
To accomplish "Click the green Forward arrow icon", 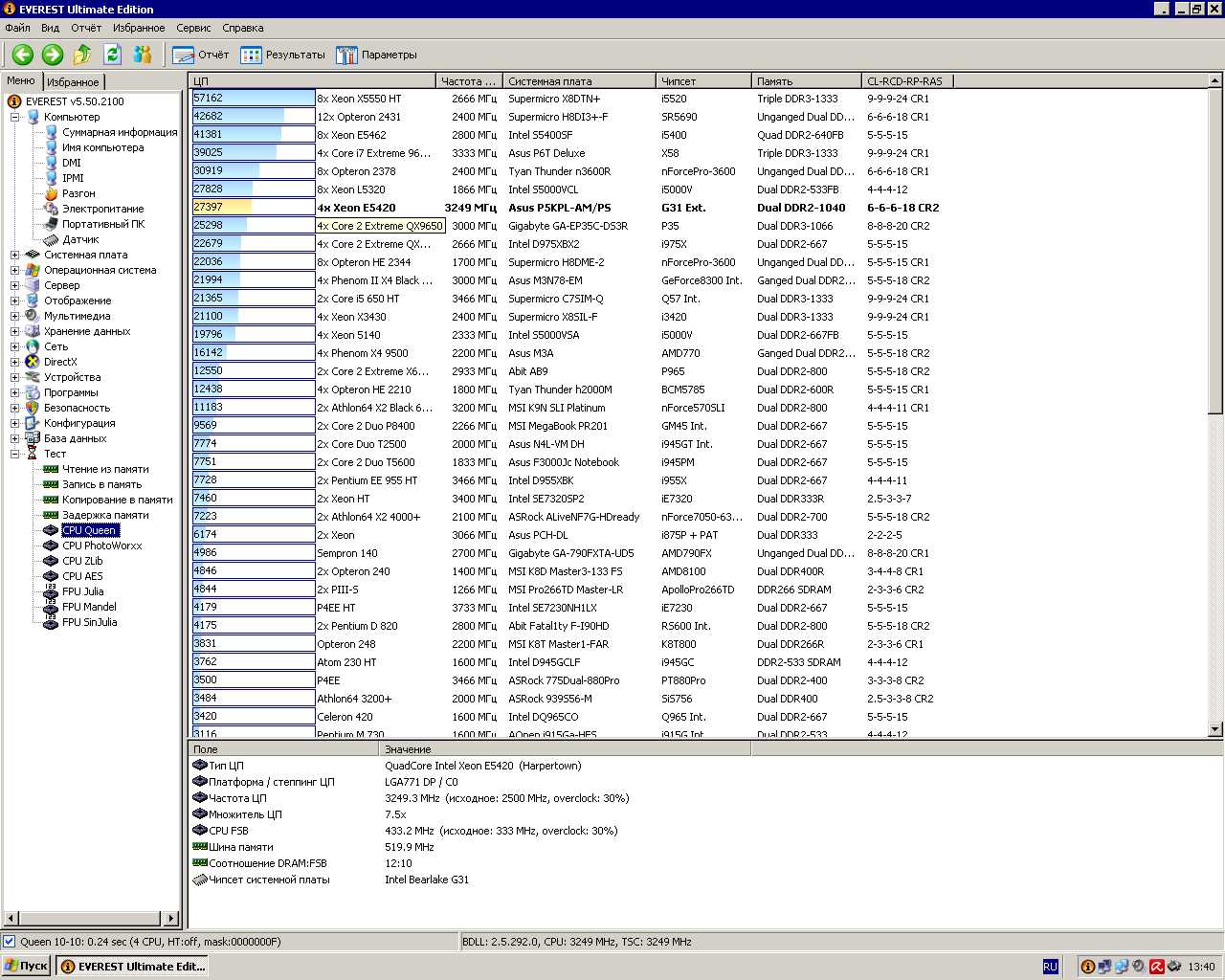I will coord(53,55).
